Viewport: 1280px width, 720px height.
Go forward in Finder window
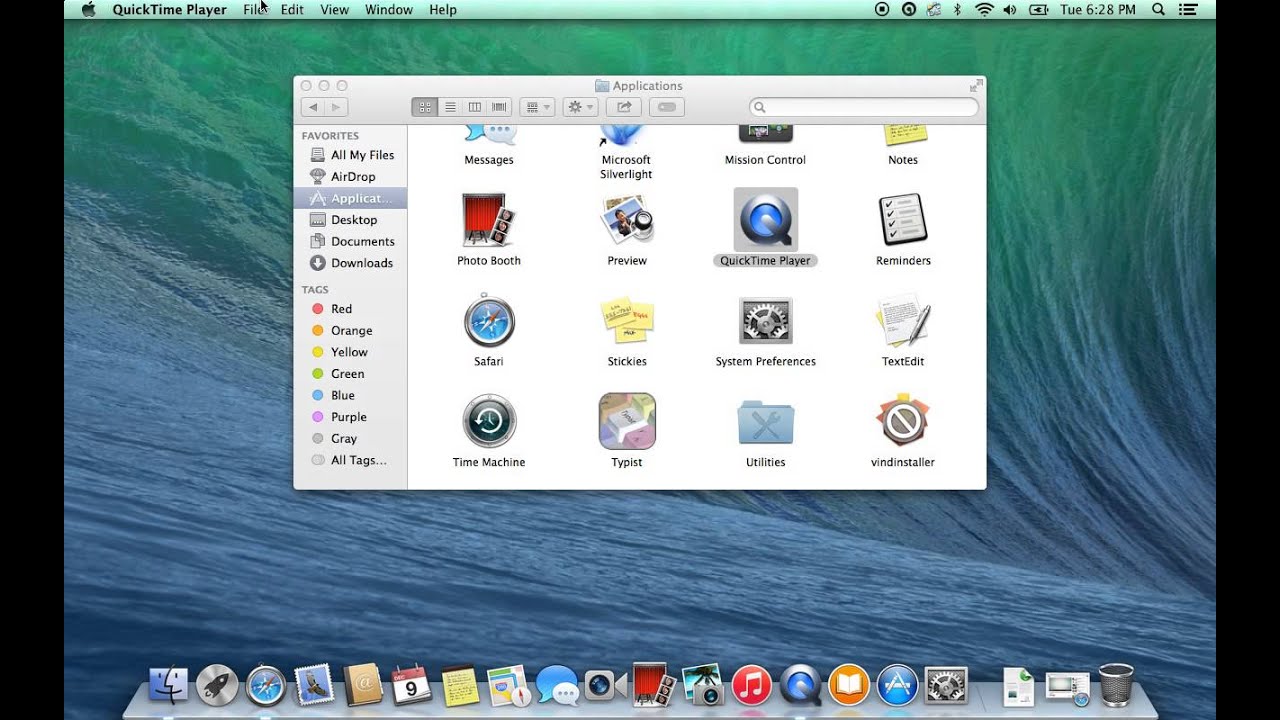tap(337, 107)
